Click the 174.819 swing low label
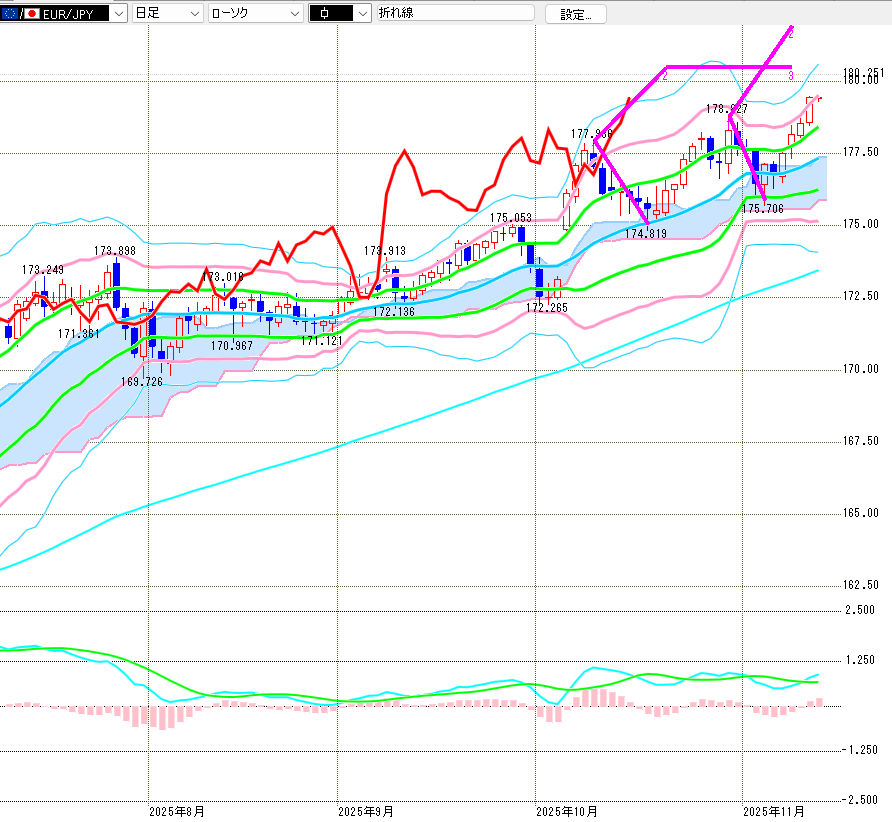 pyautogui.click(x=645, y=233)
